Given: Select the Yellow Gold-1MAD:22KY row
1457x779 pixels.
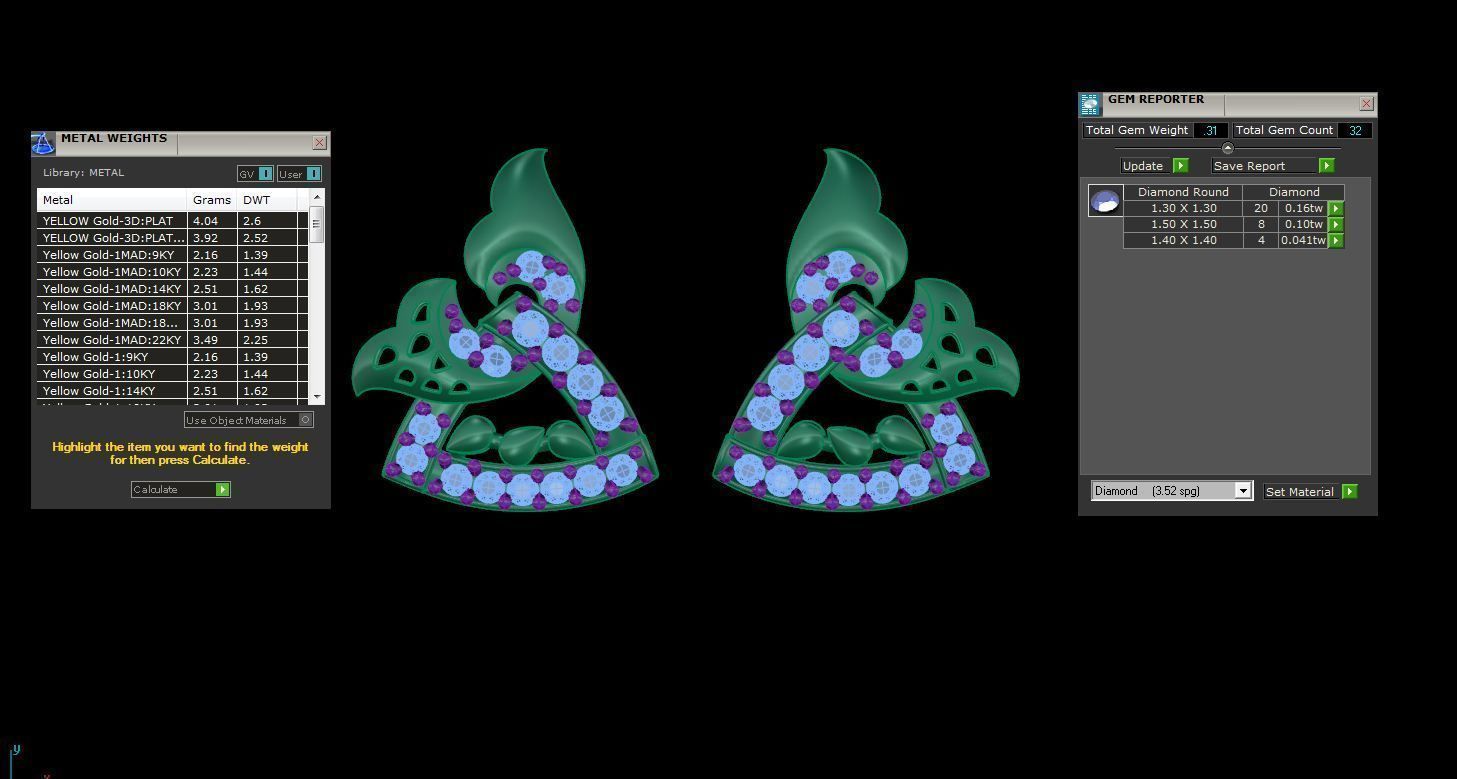Looking at the screenshot, I should [173, 340].
